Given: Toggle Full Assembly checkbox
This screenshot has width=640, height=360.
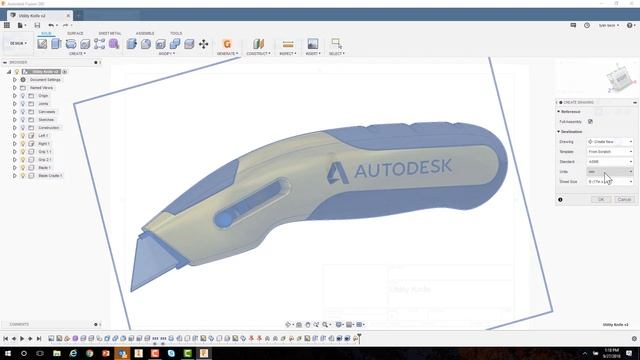Looking at the screenshot, I should [x=590, y=122].
